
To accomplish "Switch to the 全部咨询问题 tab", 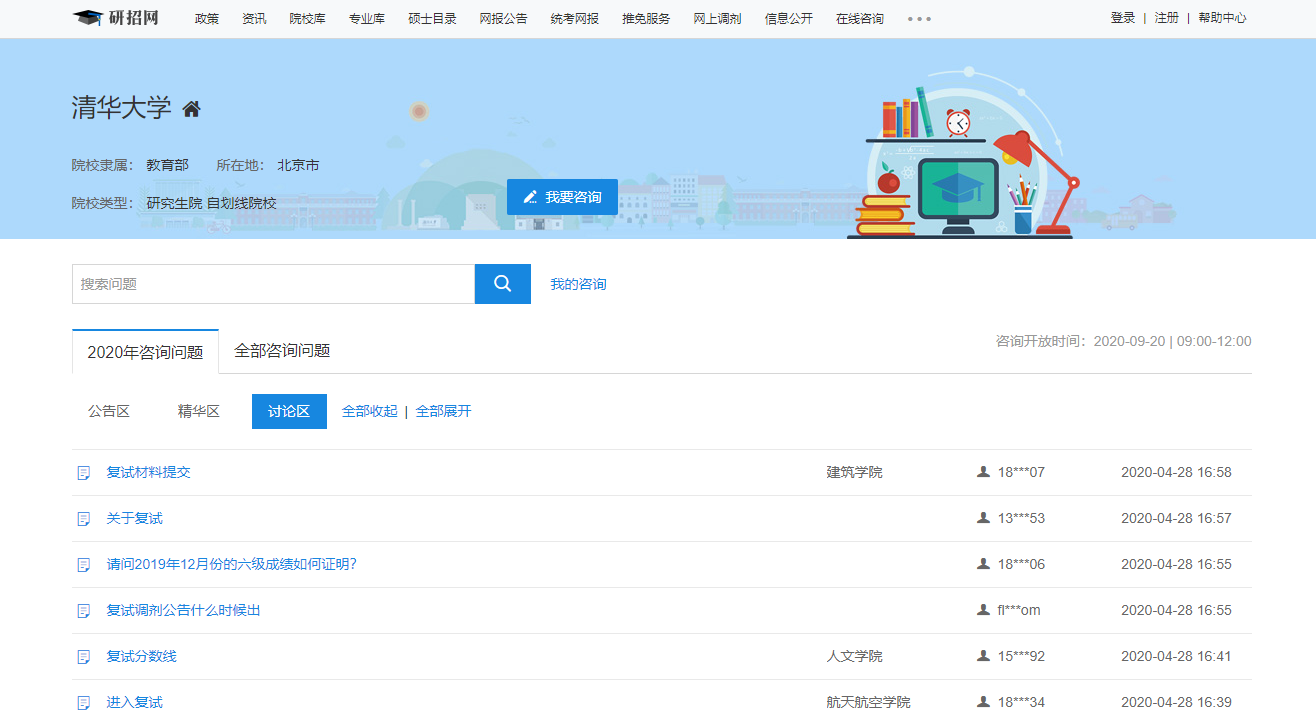I will click(x=282, y=351).
